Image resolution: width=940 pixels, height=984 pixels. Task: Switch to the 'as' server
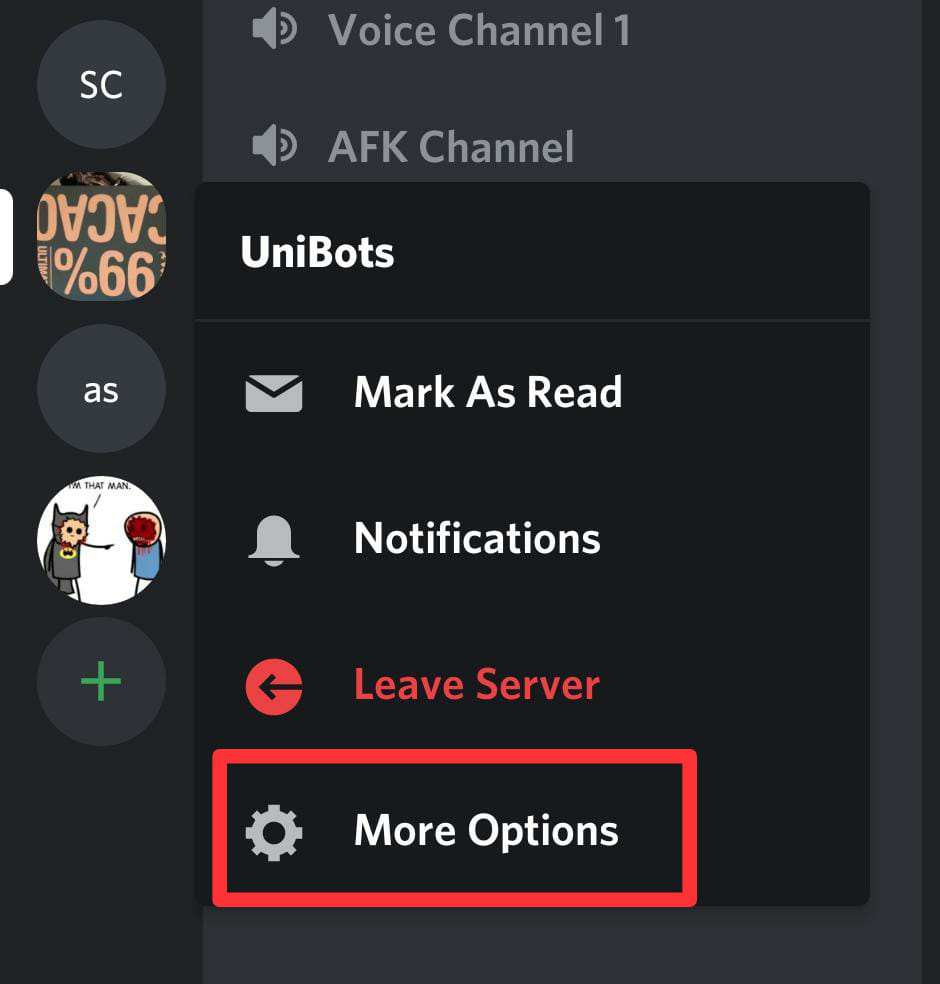tap(101, 389)
